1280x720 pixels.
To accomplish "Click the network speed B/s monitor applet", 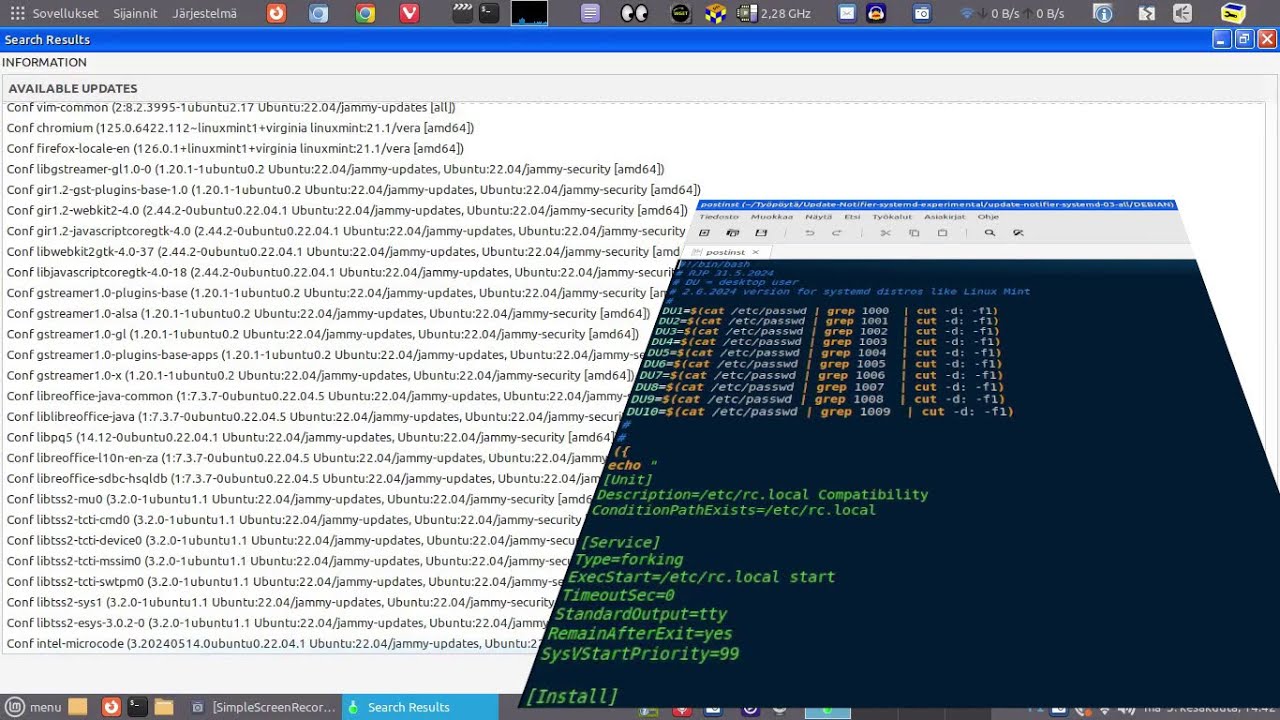I will click(1012, 13).
